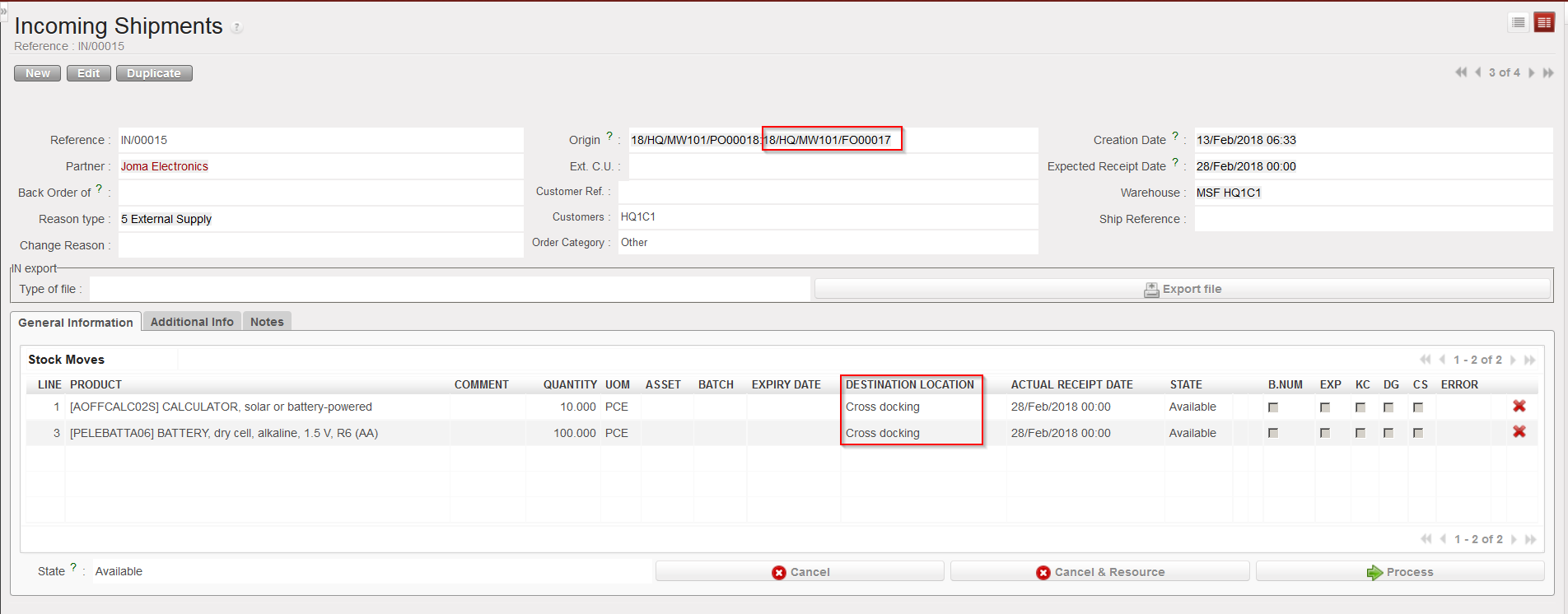Open the Notes tab
This screenshot has width=1568, height=614.
pos(267,322)
